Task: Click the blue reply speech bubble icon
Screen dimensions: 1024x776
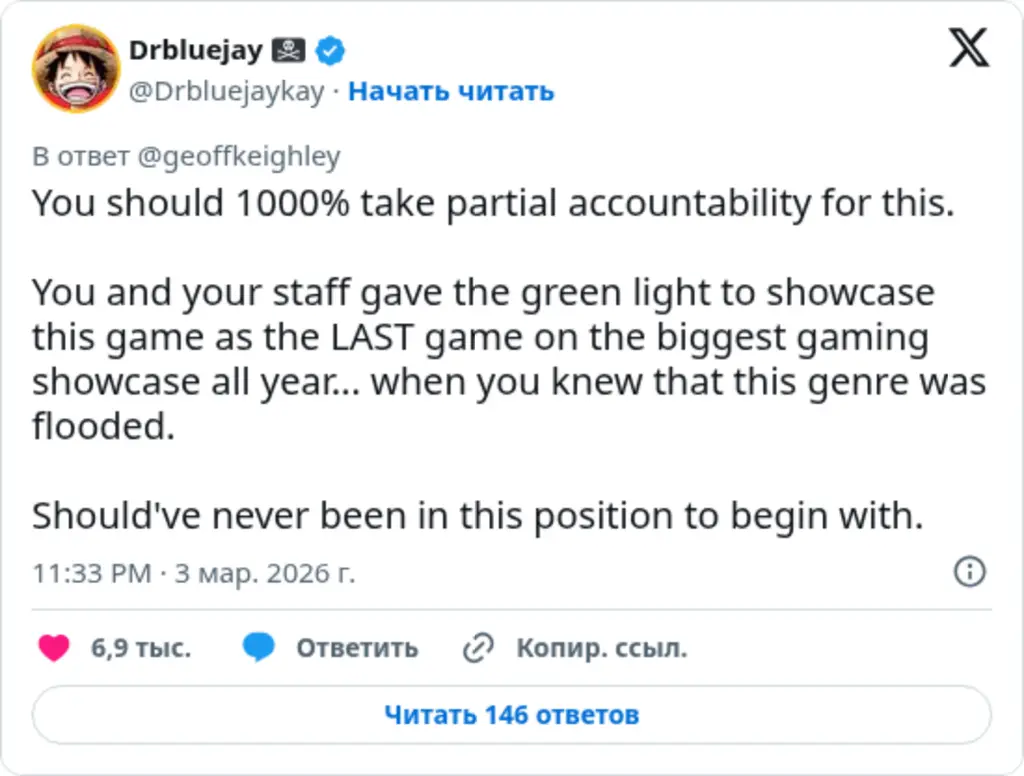Action: [258, 648]
